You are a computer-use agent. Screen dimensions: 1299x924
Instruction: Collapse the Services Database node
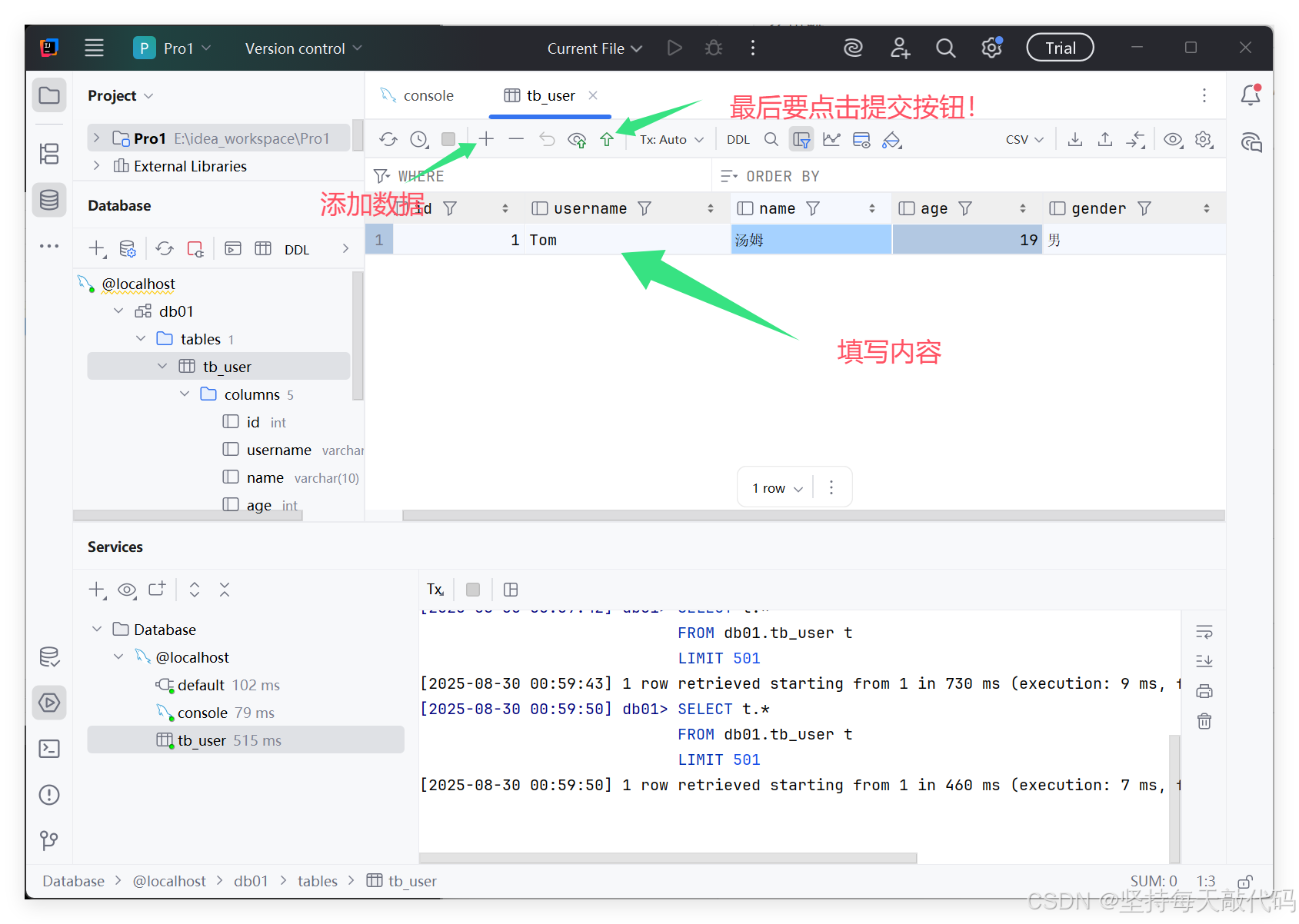coord(97,630)
